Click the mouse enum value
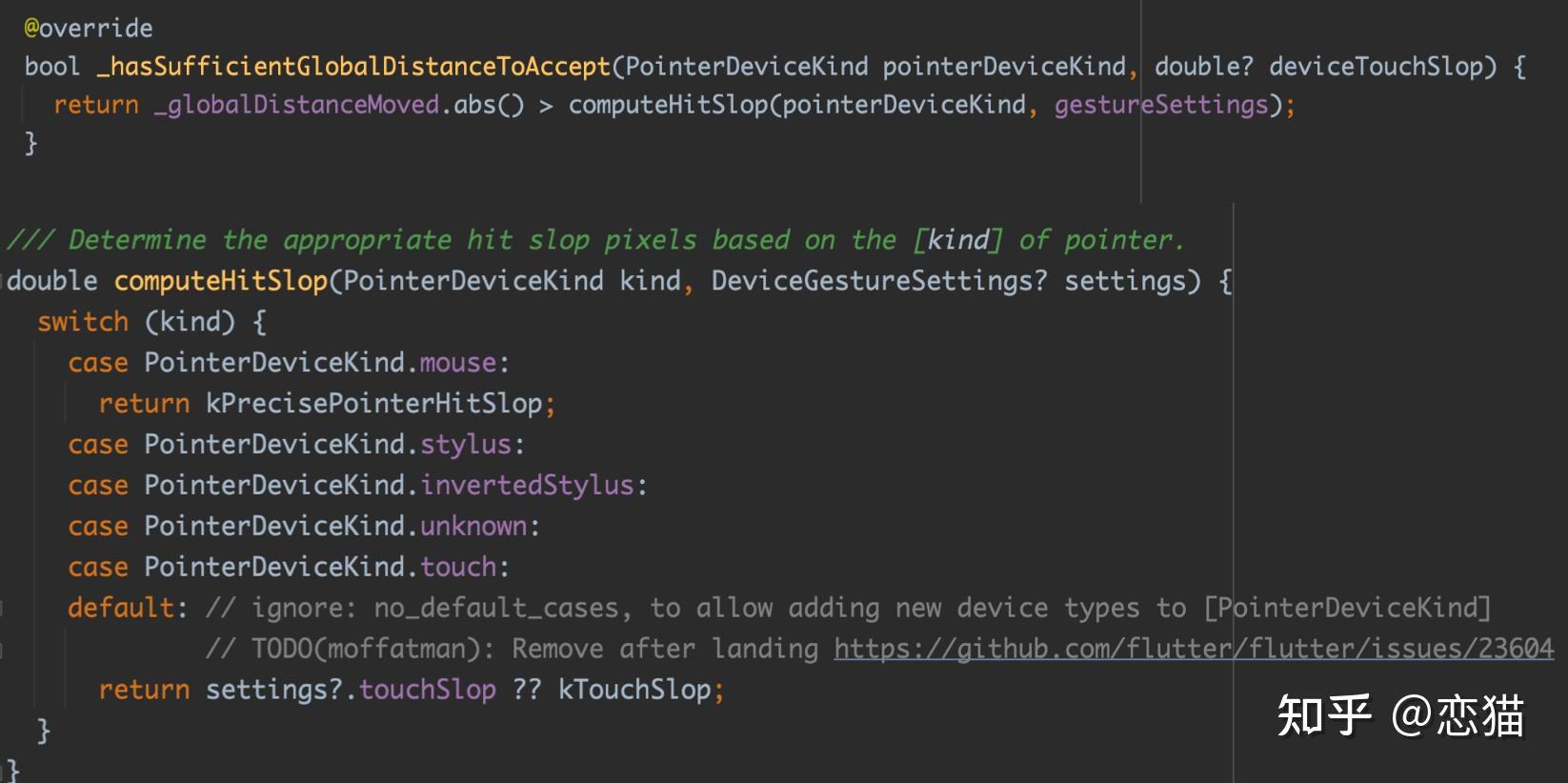Image resolution: width=1568 pixels, height=783 pixels. coord(458,363)
